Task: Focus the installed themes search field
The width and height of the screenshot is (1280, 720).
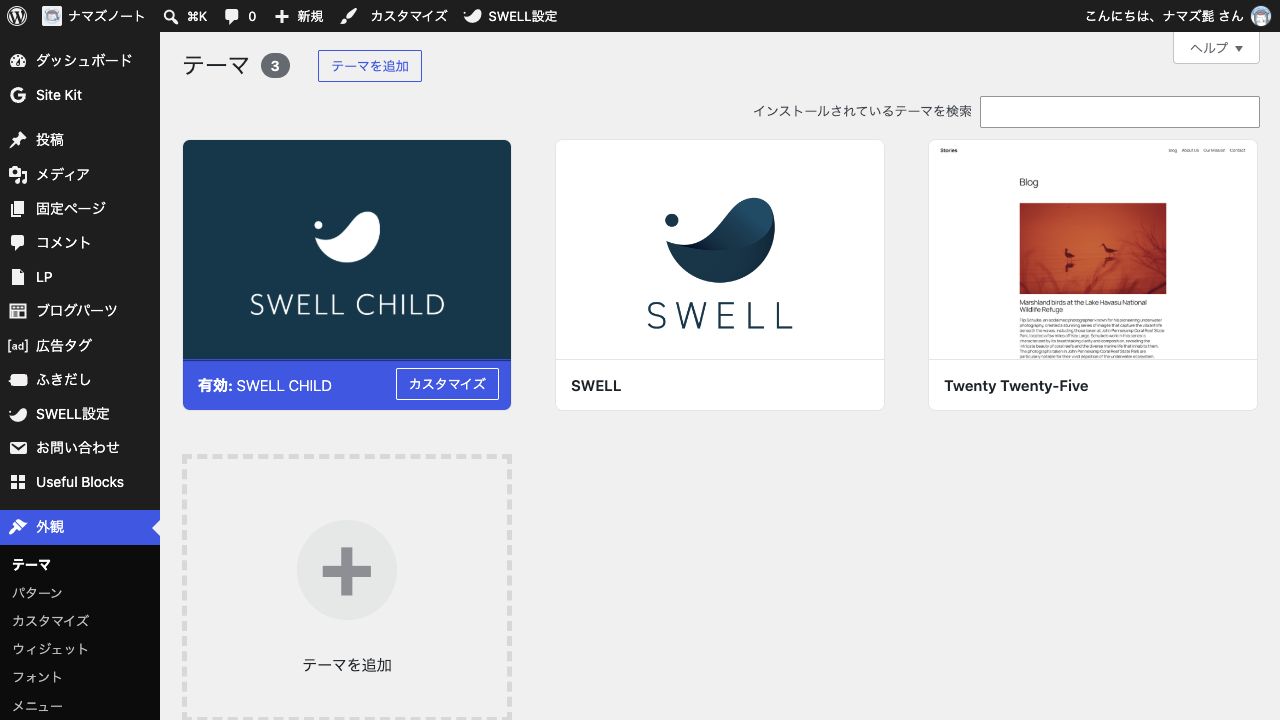Action: coord(1120,112)
